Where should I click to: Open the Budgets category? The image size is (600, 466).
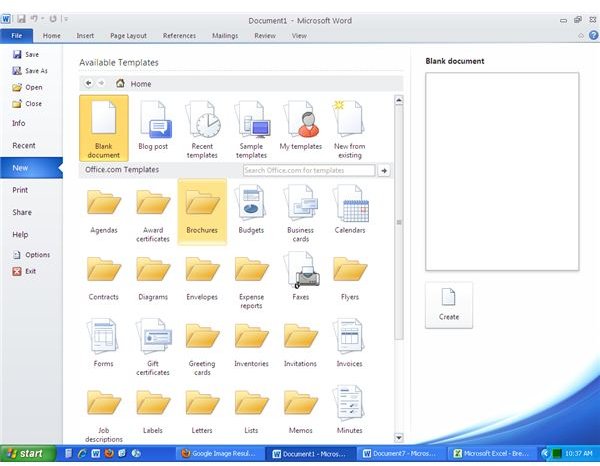click(251, 210)
